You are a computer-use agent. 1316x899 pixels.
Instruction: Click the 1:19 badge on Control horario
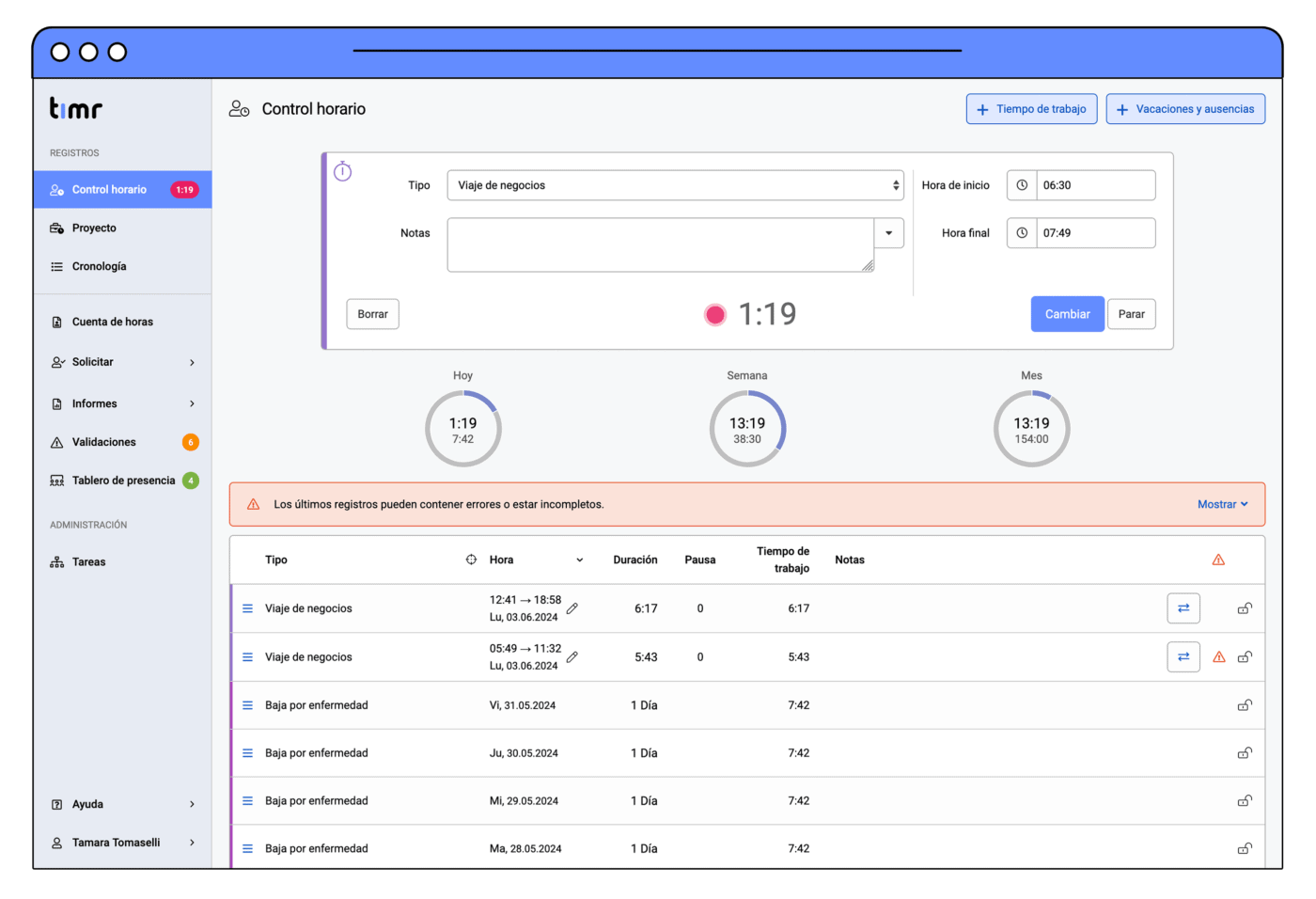(x=184, y=190)
